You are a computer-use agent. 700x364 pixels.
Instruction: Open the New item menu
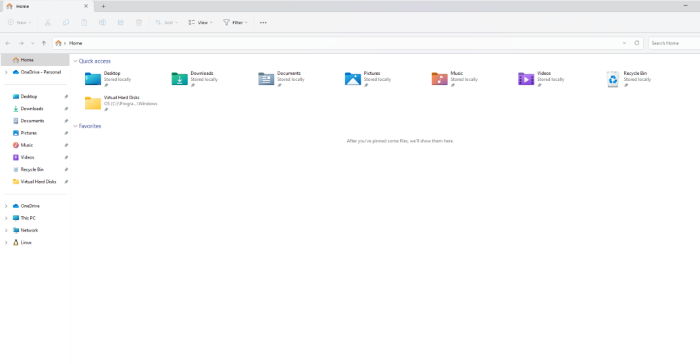pos(20,22)
